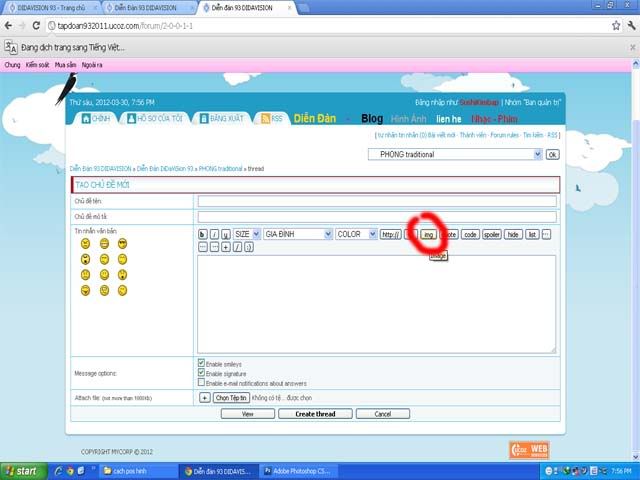This screenshot has height=480, width=640.
Task: Click the uCoz WEB badge at page bottom
Action: pos(529,450)
